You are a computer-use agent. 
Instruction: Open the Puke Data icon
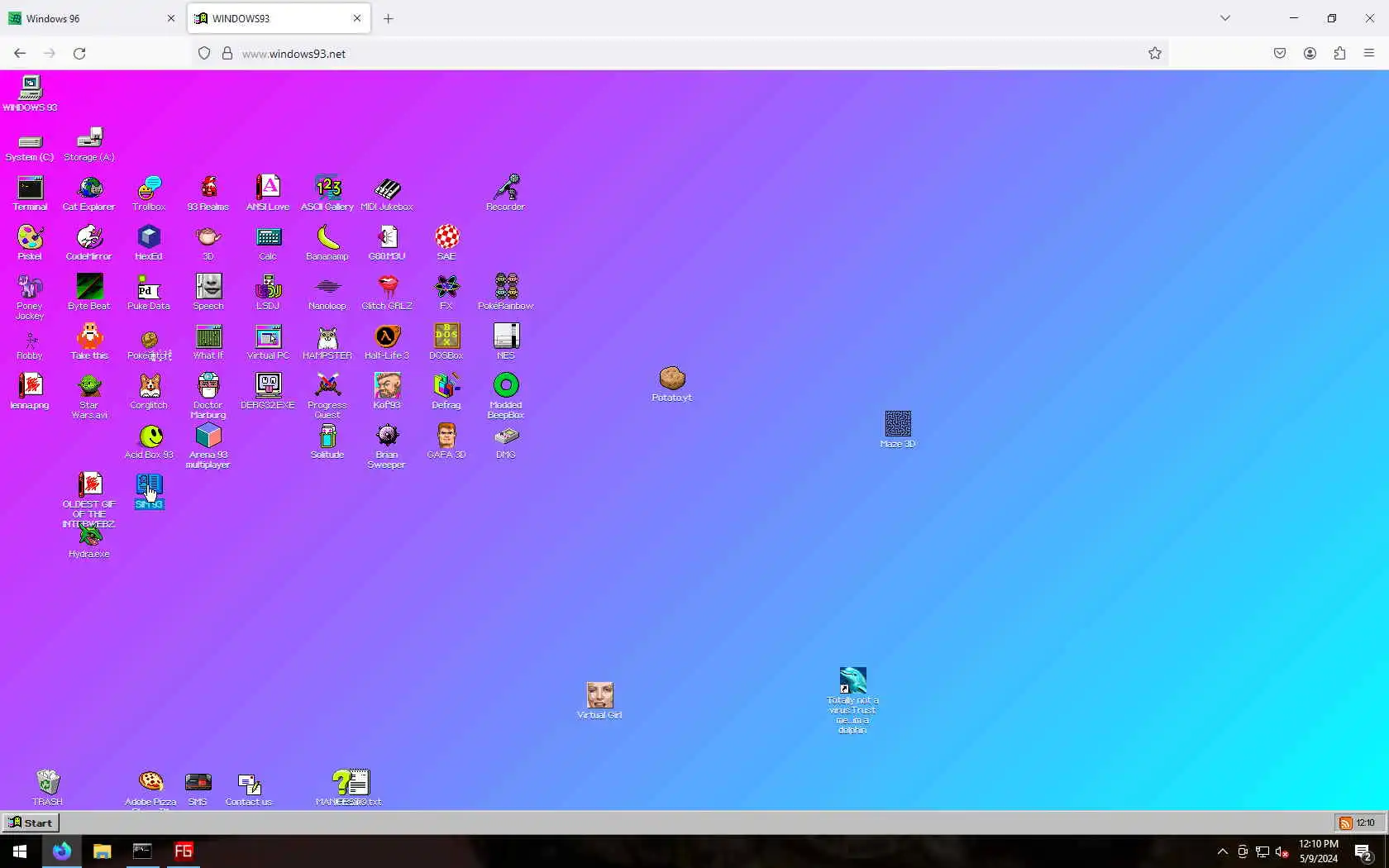(x=149, y=293)
